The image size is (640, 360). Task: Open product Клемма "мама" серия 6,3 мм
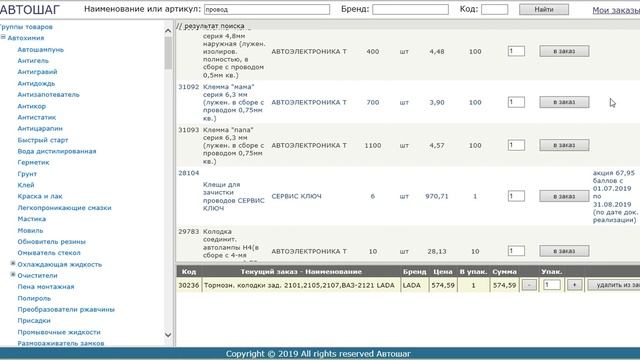[x=233, y=102]
